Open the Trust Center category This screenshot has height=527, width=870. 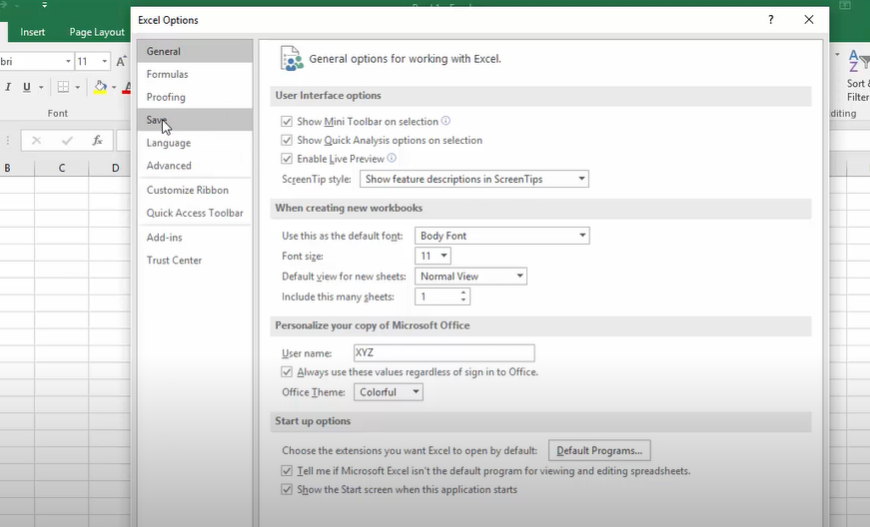[195, 260]
